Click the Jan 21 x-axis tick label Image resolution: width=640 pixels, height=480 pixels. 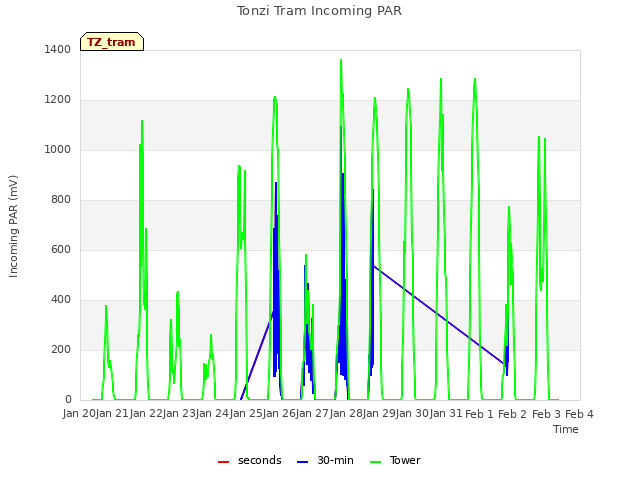113,414
